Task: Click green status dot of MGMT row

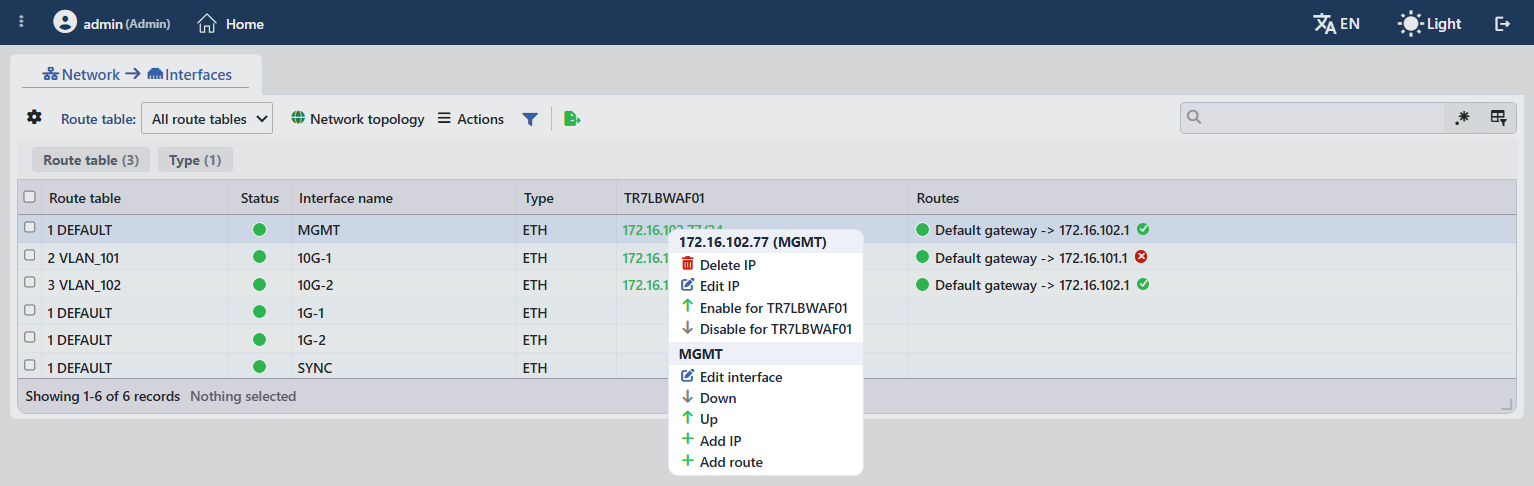Action: pyautogui.click(x=260, y=229)
